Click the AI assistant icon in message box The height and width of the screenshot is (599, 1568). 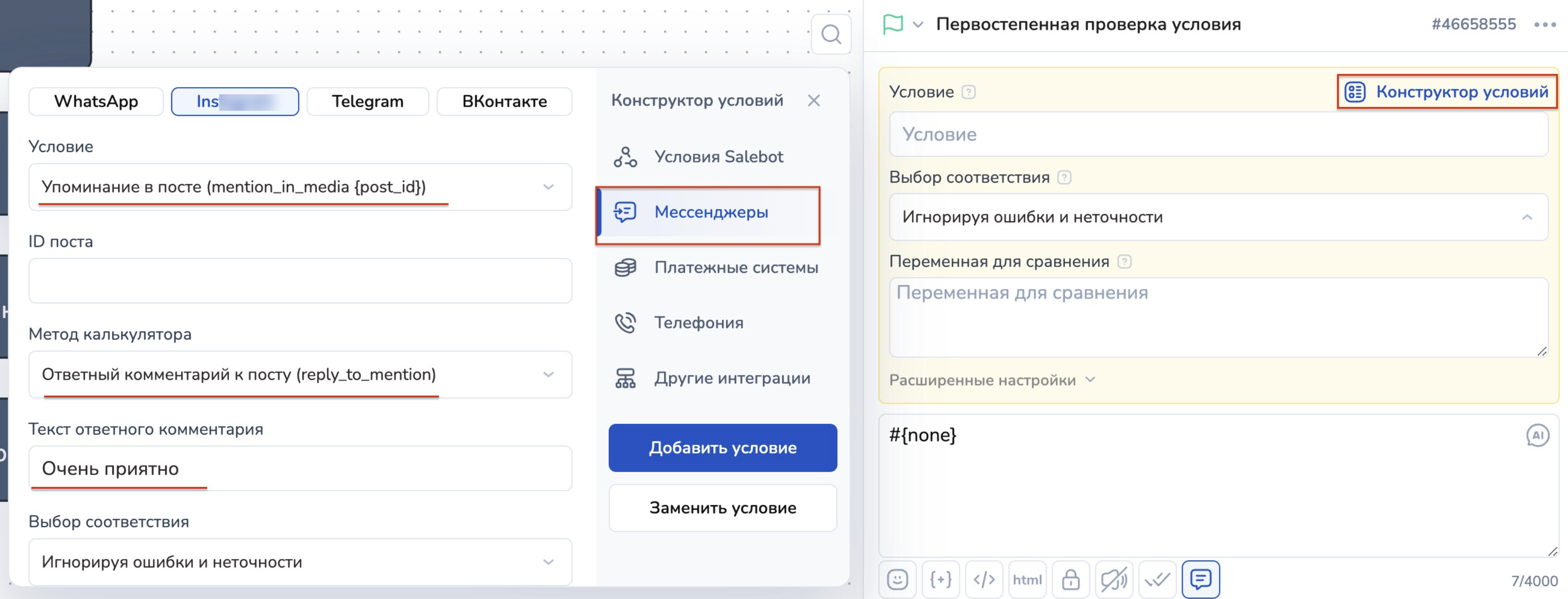tap(1537, 435)
